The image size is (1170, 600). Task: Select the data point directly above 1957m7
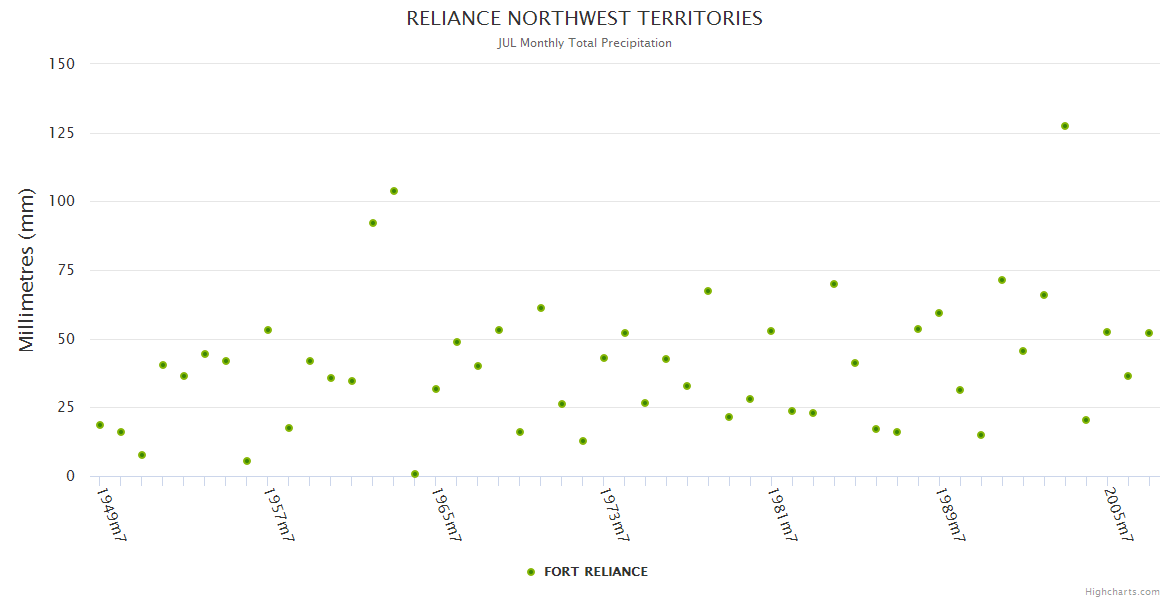point(268,330)
